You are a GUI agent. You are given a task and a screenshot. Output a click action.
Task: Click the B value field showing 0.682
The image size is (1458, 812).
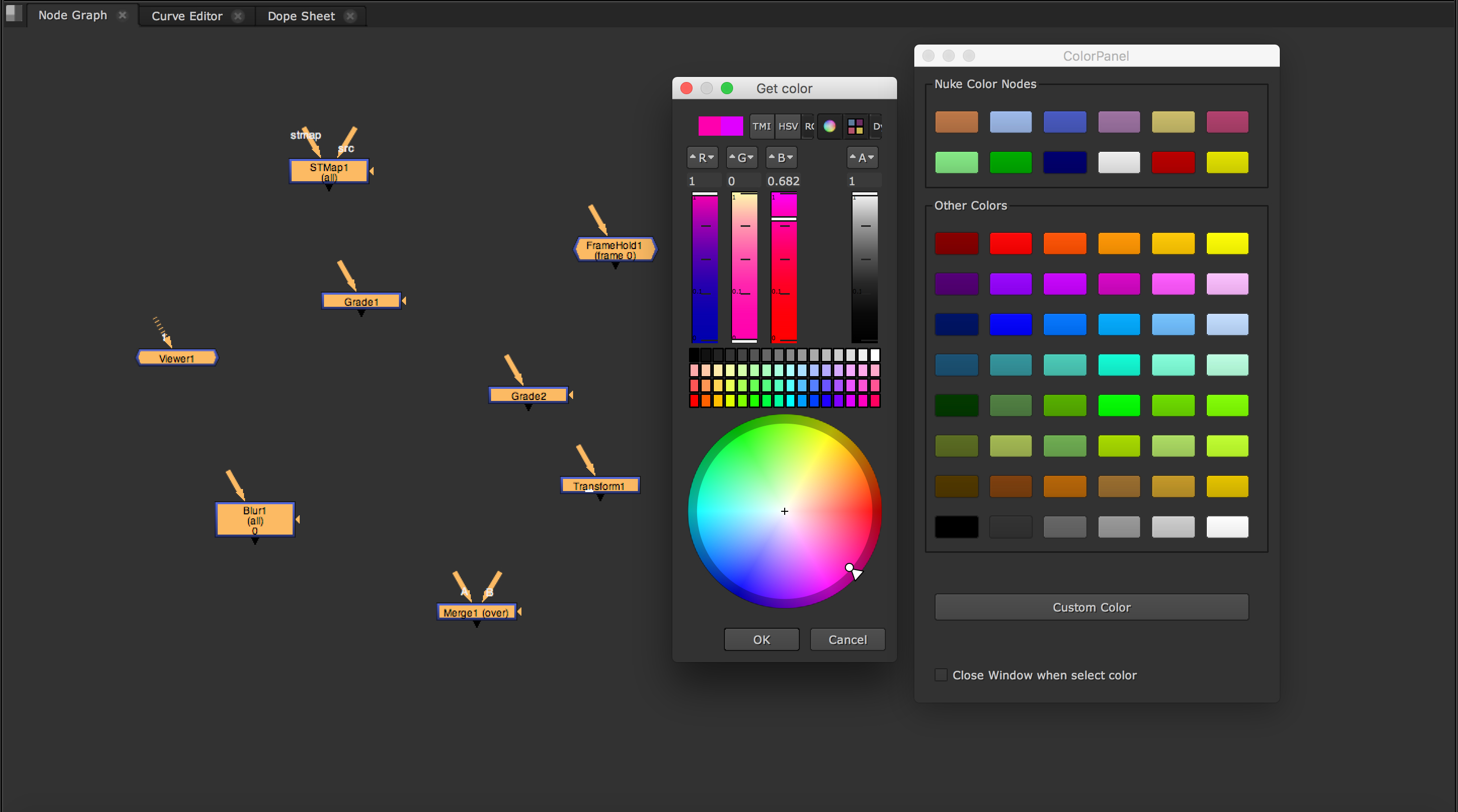pos(783,181)
